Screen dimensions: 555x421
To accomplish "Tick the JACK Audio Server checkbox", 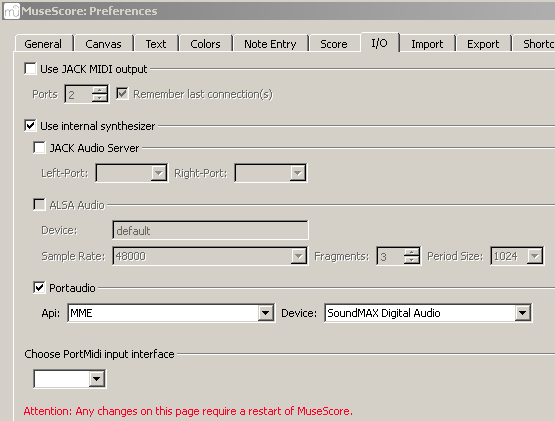I will (39, 147).
